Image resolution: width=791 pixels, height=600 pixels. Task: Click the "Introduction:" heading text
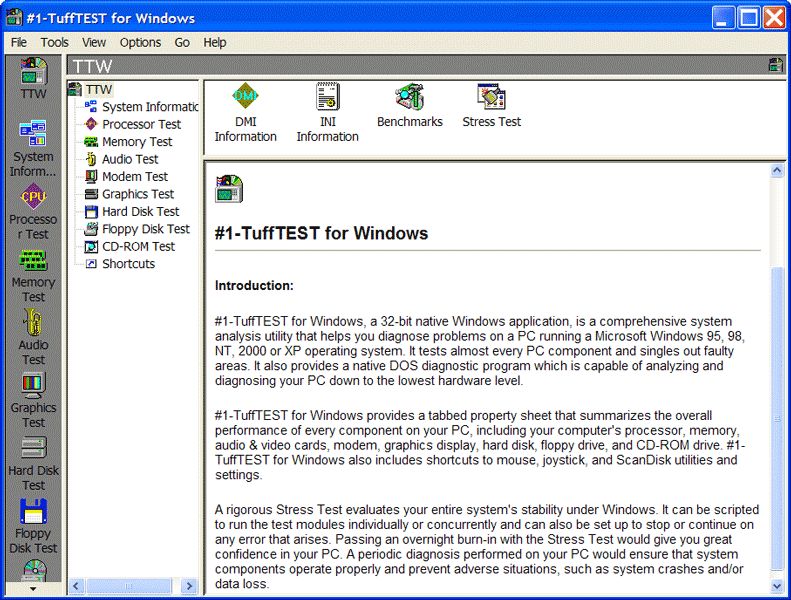tap(254, 286)
